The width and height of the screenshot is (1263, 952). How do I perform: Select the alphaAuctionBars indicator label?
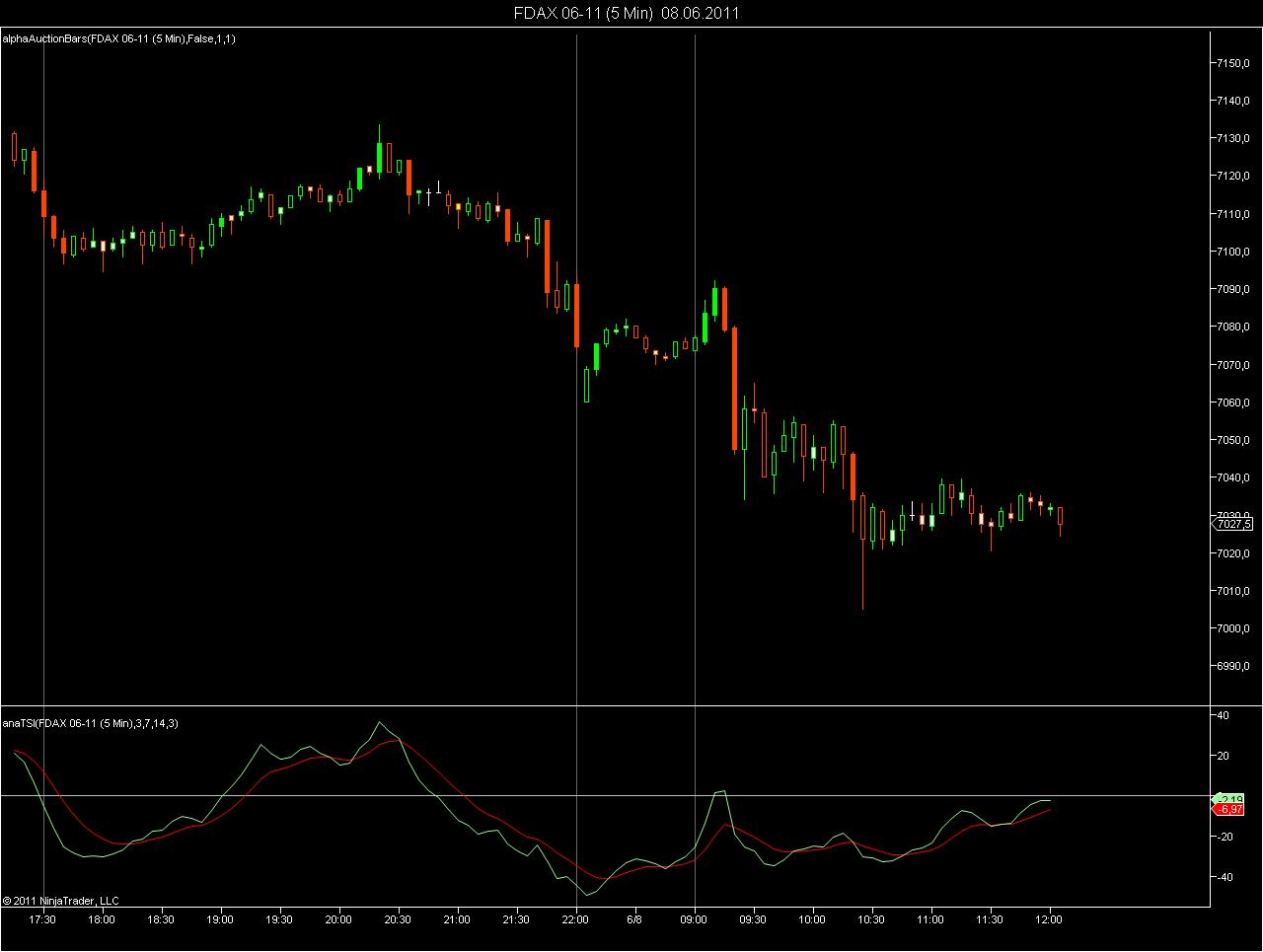click(118, 38)
